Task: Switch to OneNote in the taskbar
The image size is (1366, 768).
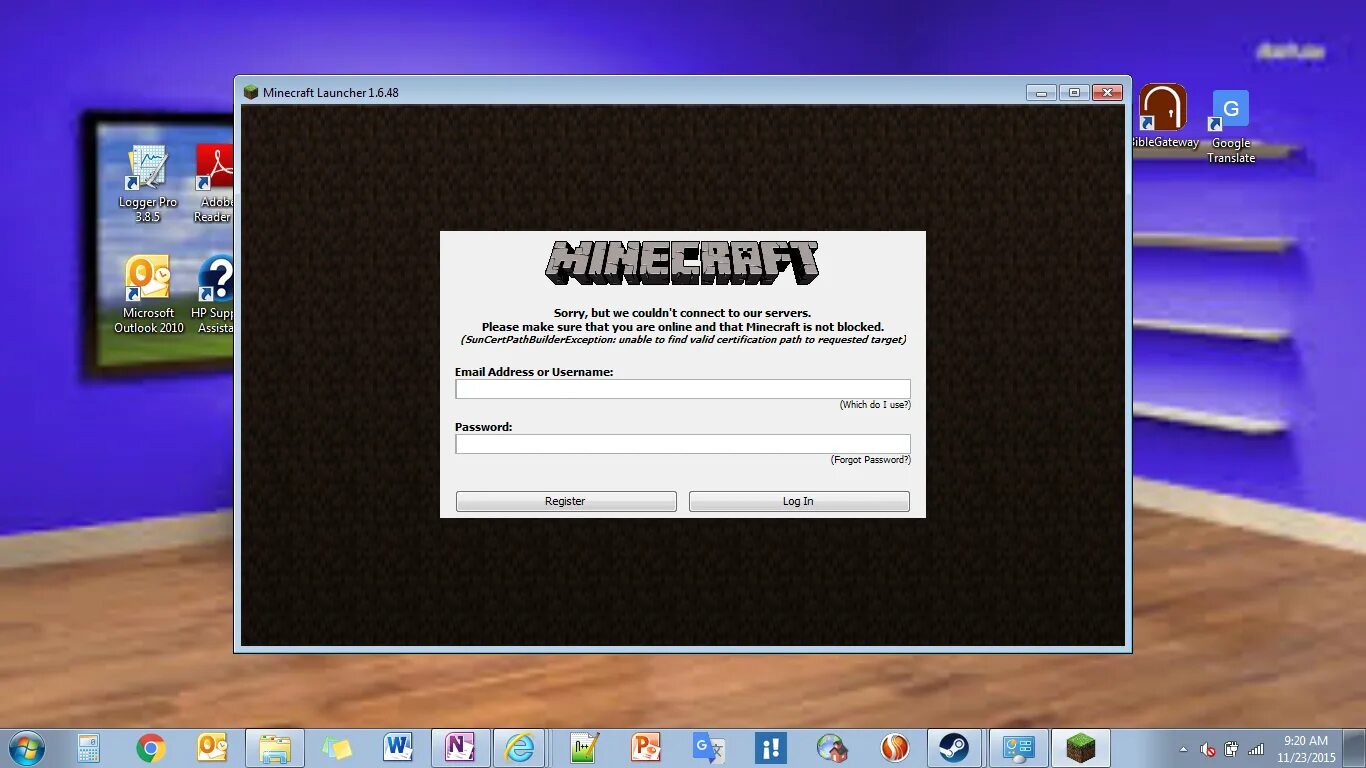Action: tap(460, 748)
